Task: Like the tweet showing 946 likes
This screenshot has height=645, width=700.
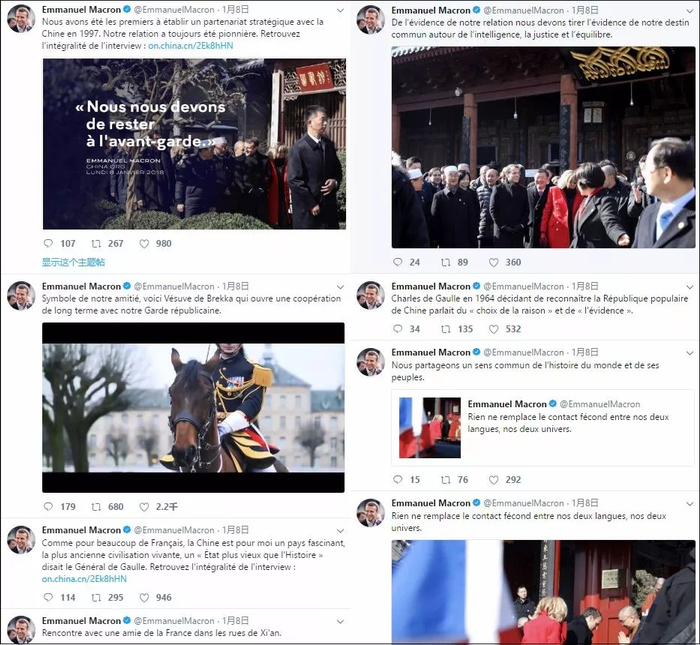Action: click(144, 597)
